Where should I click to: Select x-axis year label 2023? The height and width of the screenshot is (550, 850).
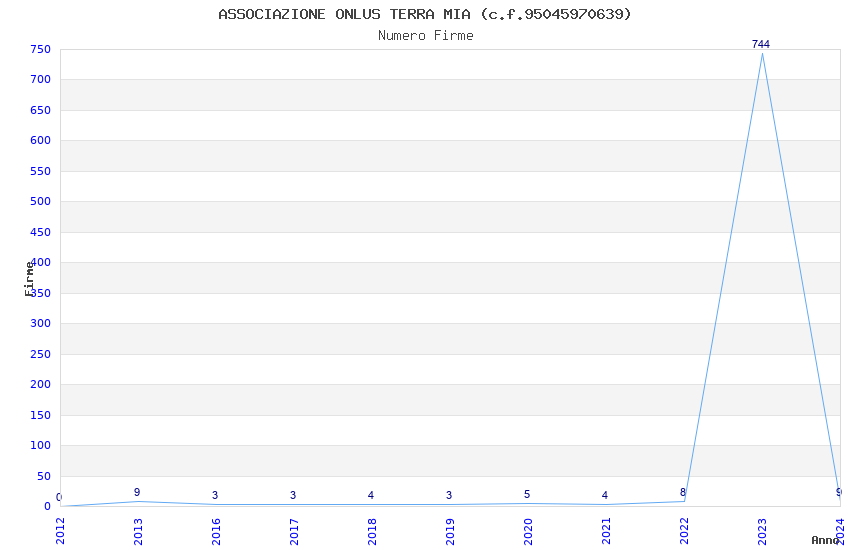763,531
